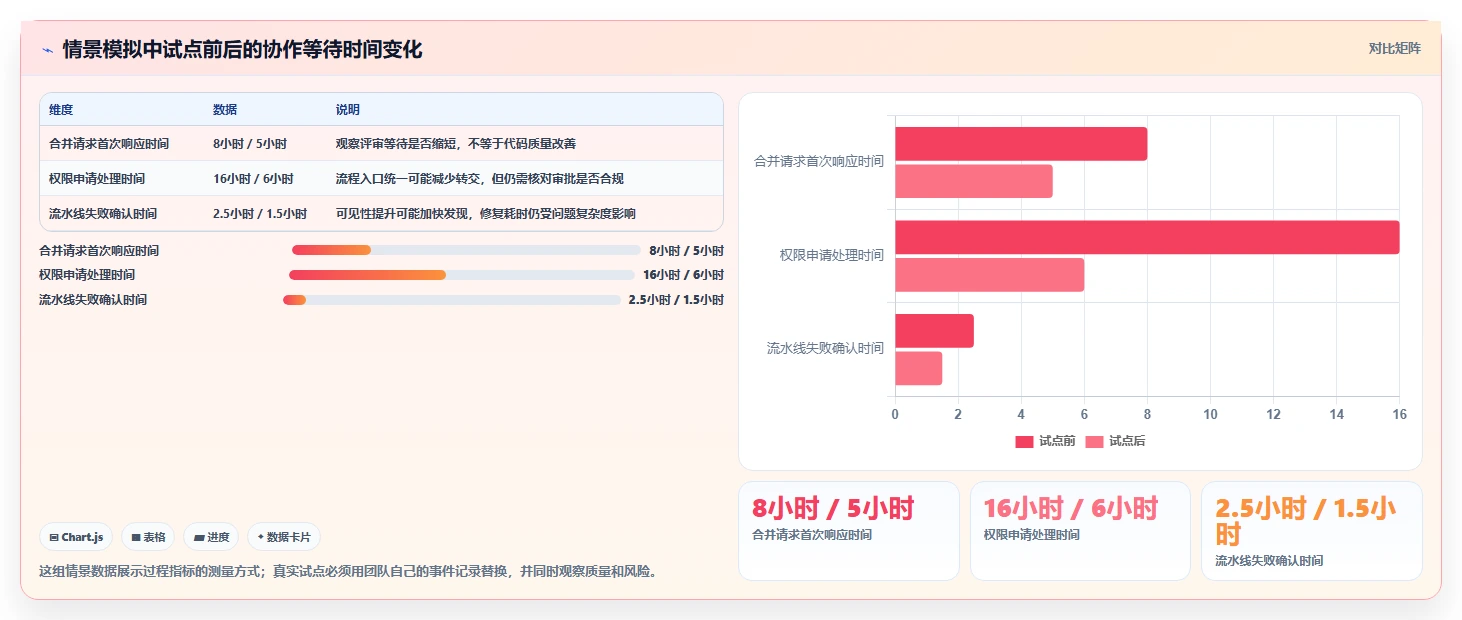The height and width of the screenshot is (620, 1462).
Task: Click the 说明 column header
Action: pos(348,110)
